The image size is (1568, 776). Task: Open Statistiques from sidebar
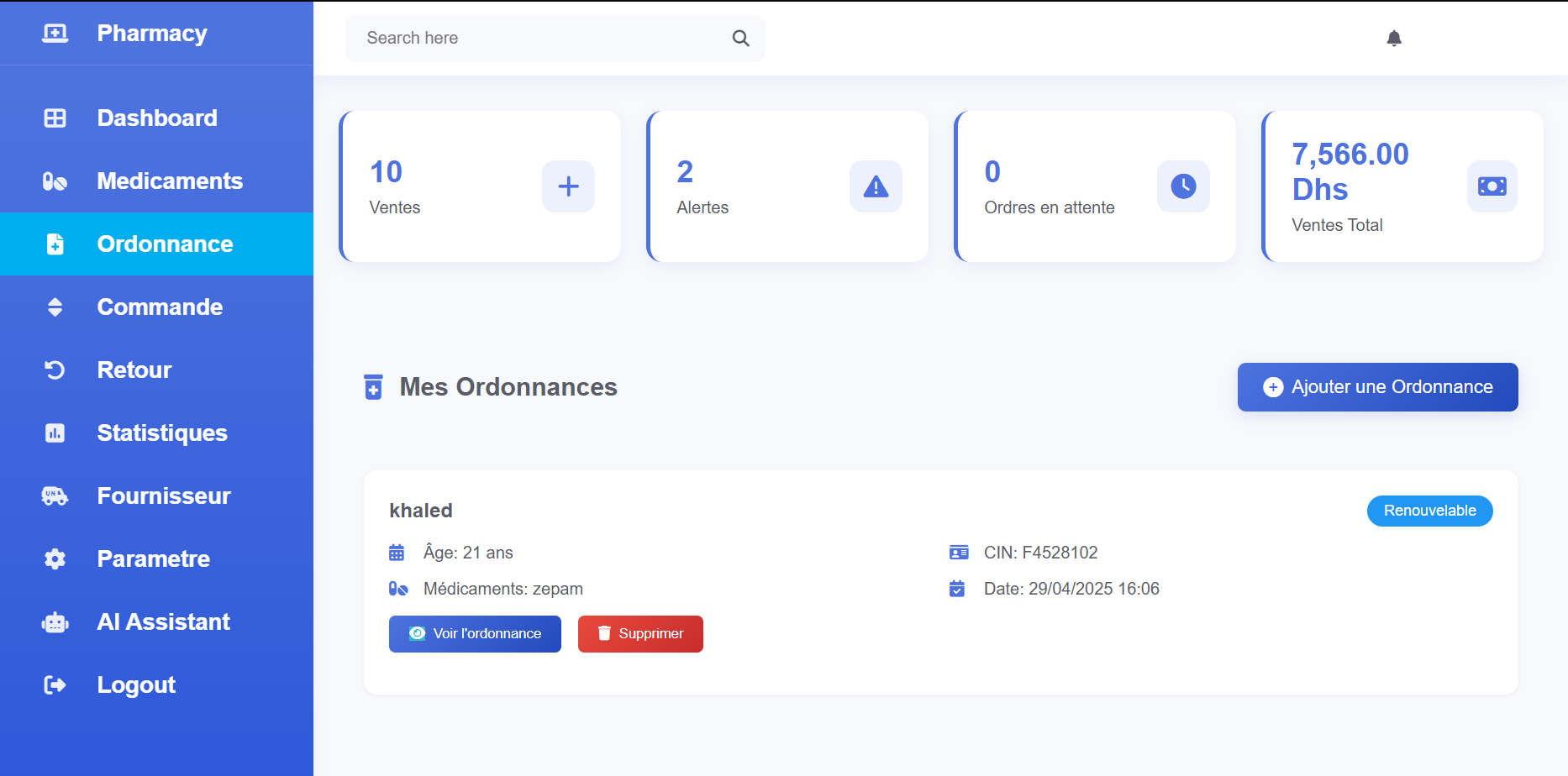click(x=162, y=433)
